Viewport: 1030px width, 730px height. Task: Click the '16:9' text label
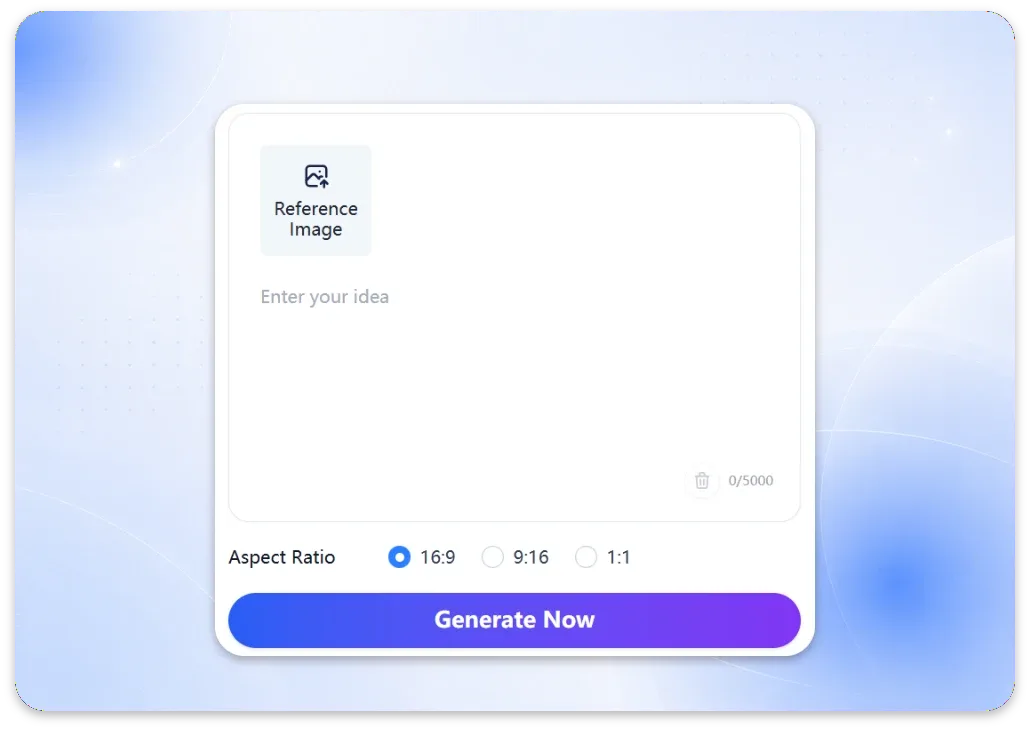(437, 557)
